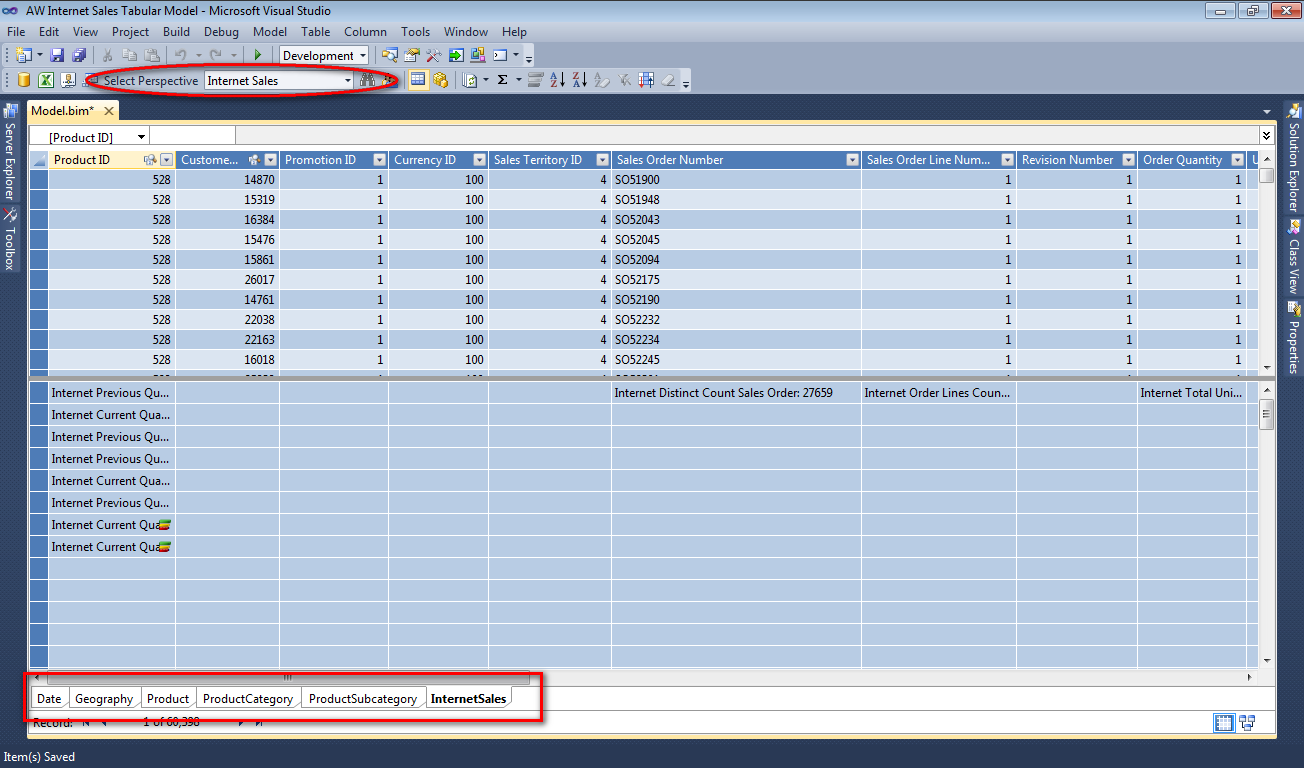Open the Solution Explorer side panel
Viewport: 1304px width, 768px height.
(x=1293, y=158)
